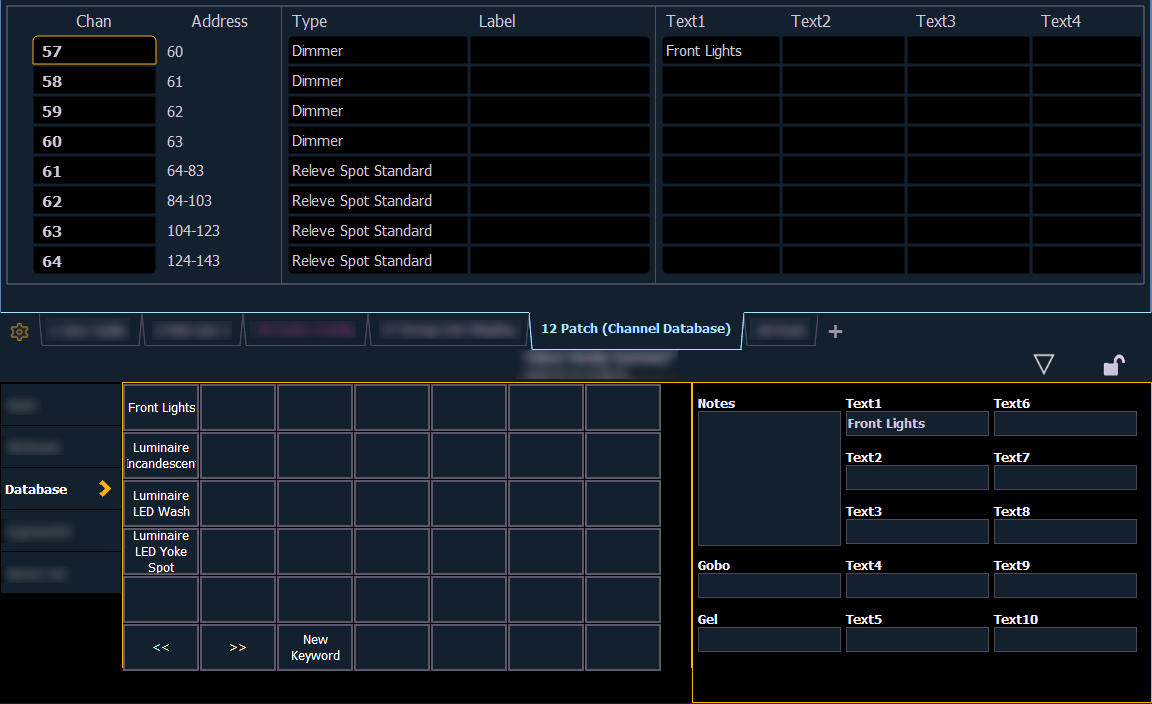Select channel 58 in the patch list
Image resolution: width=1152 pixels, height=704 pixels.
(x=94, y=82)
